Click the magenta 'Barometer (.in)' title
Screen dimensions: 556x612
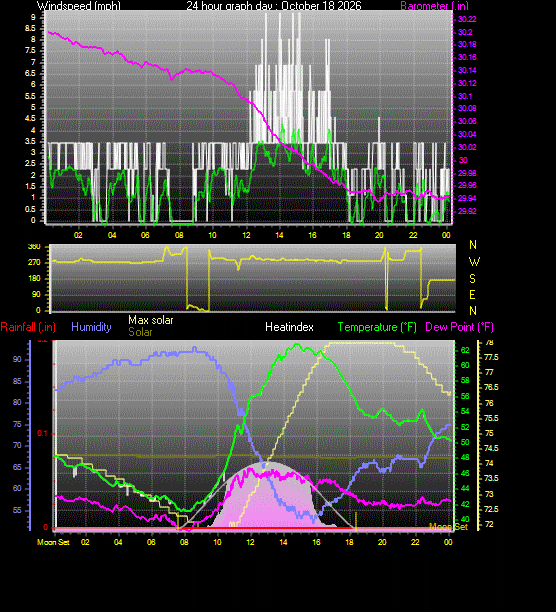point(434,6)
